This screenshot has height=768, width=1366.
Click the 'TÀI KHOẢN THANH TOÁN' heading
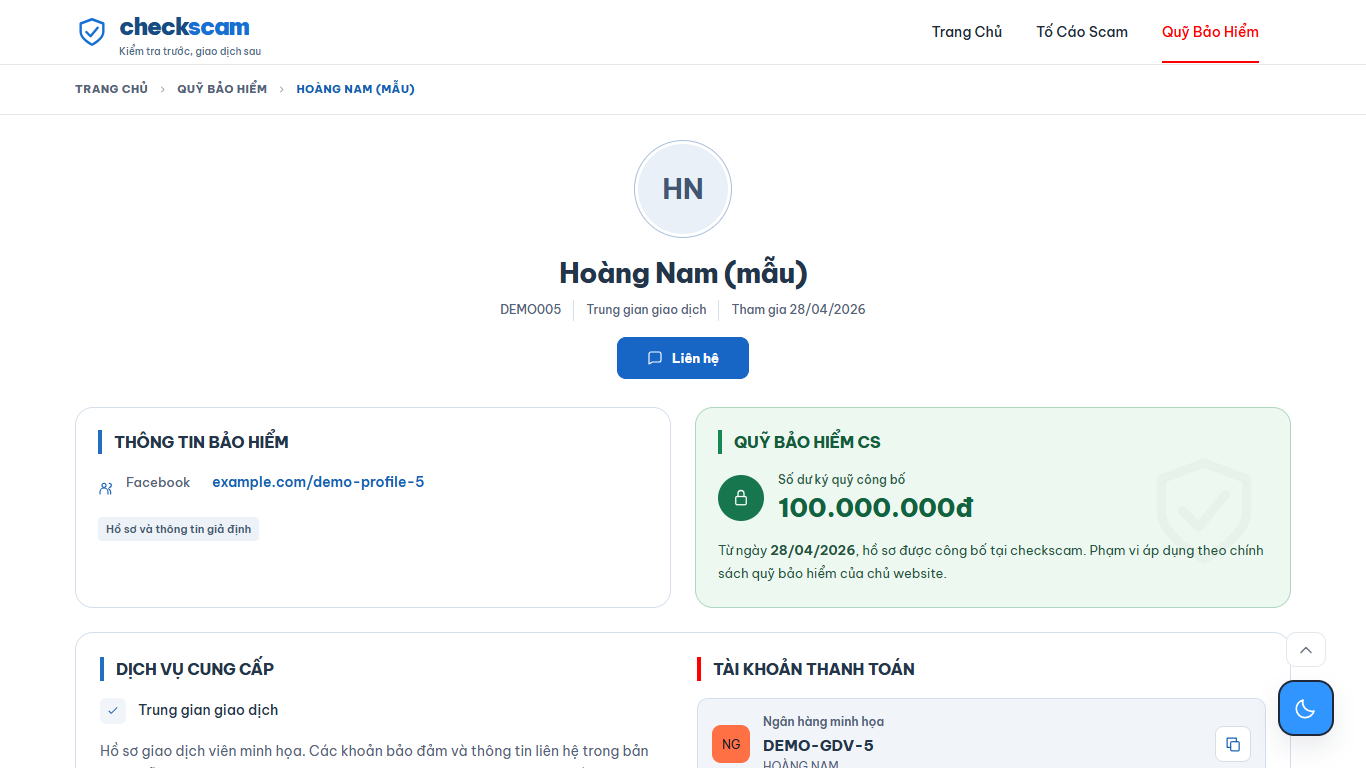(x=814, y=669)
